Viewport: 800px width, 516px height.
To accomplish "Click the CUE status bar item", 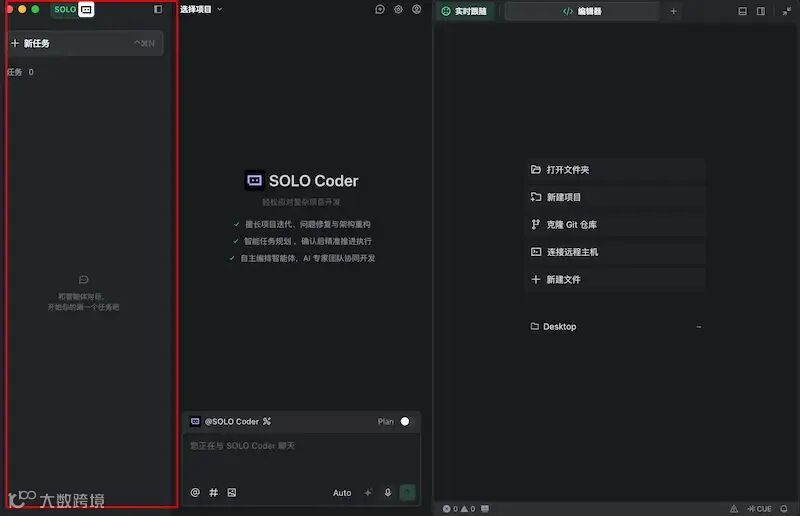I will pos(760,509).
